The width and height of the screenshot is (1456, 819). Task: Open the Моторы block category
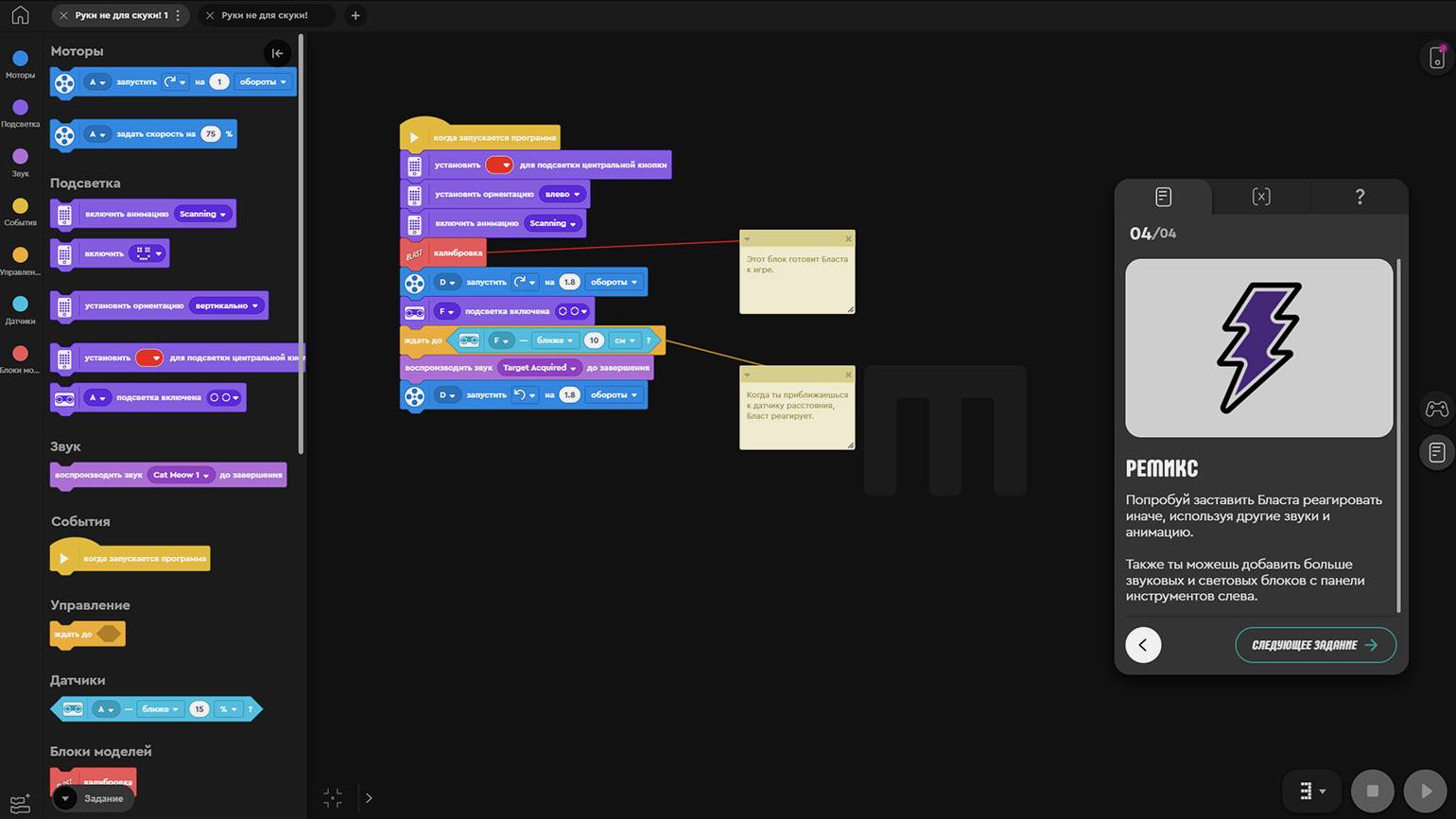coord(20,59)
